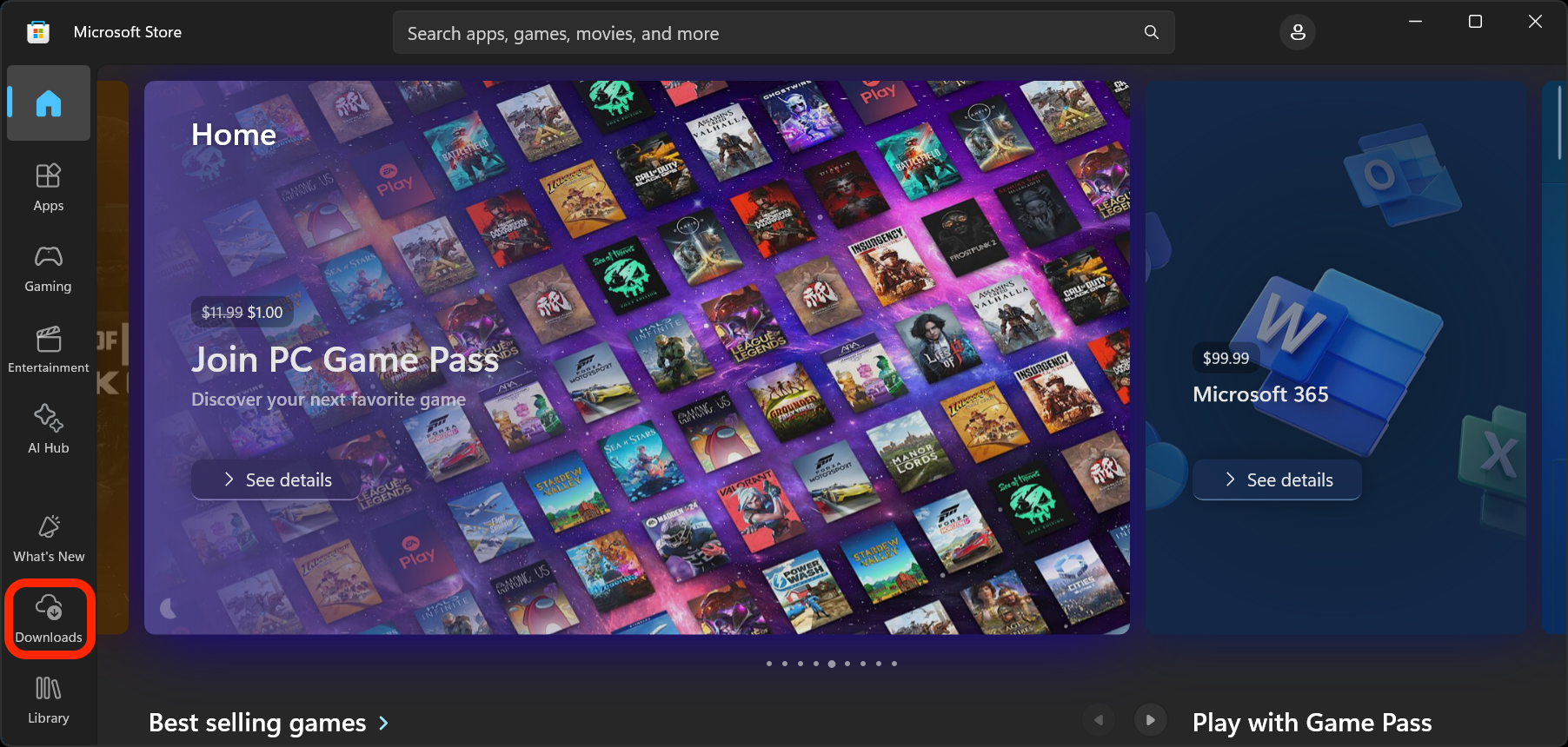Select the seventh carousel page dot
This screenshot has width=1568, height=747.
point(863,664)
